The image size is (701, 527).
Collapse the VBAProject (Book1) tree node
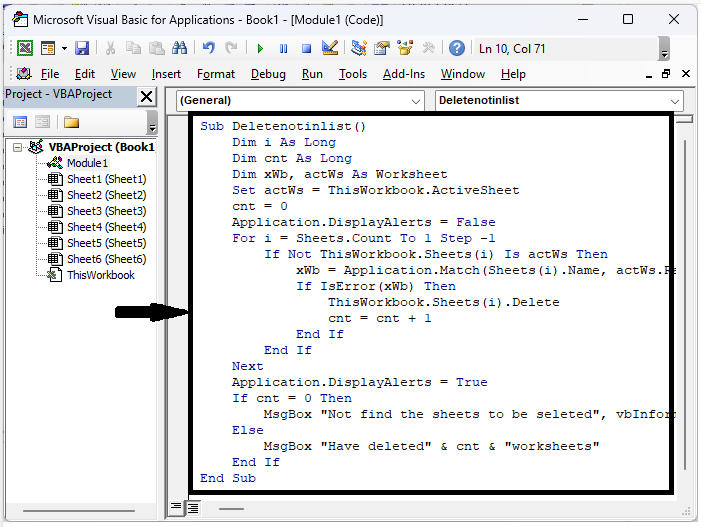pyautogui.click(x=17, y=147)
